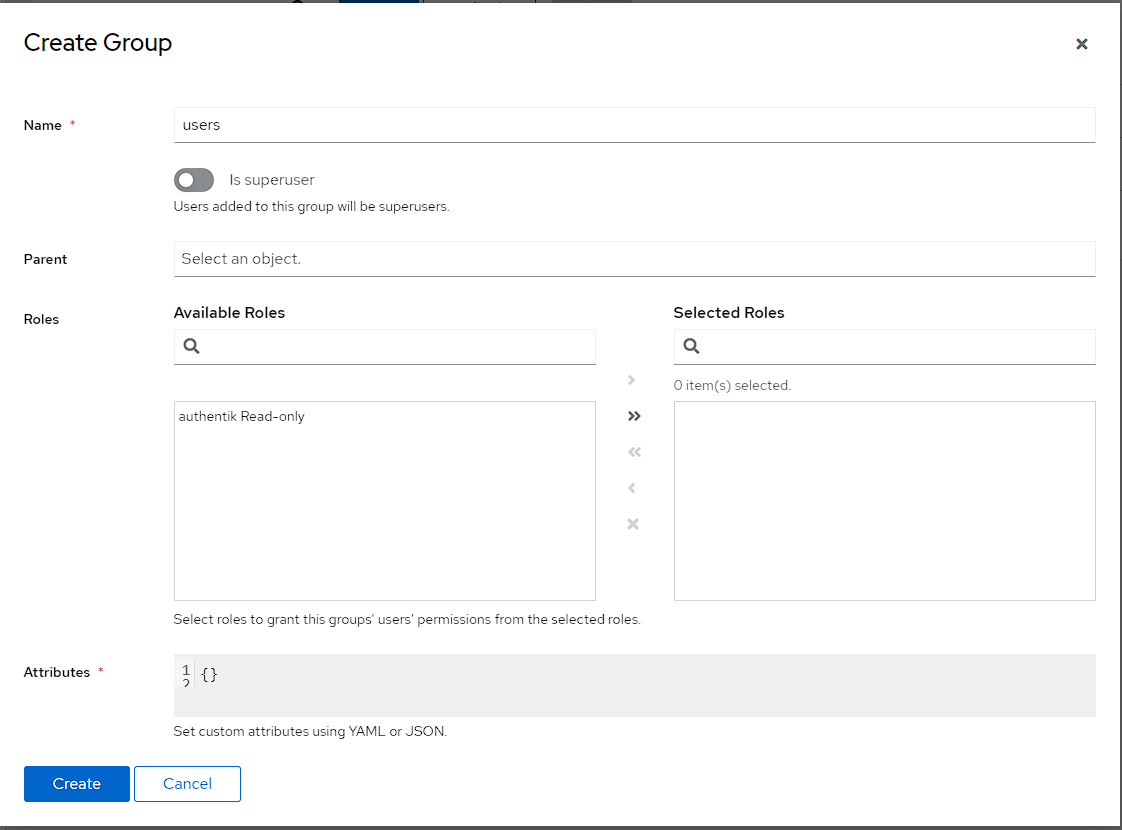
Task: Click the magnifier icon under Available Roles
Action: coord(192,347)
